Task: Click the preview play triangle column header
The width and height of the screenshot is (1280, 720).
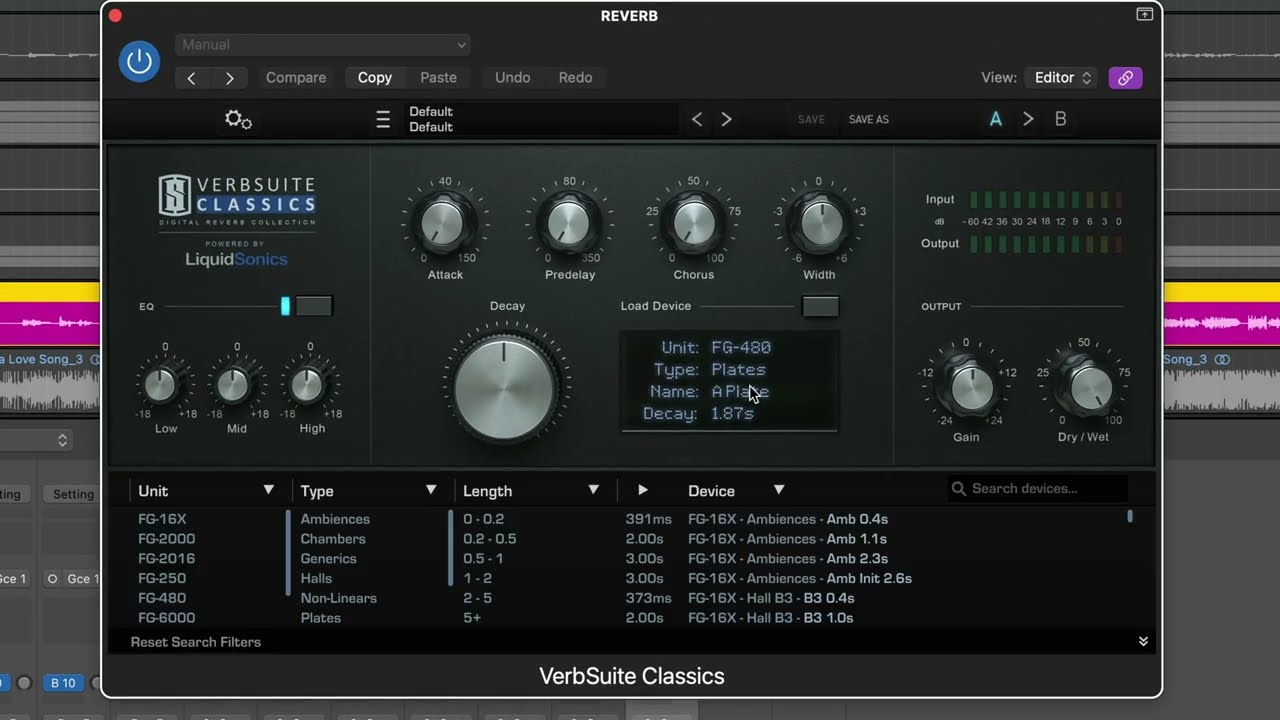Action: 643,490
